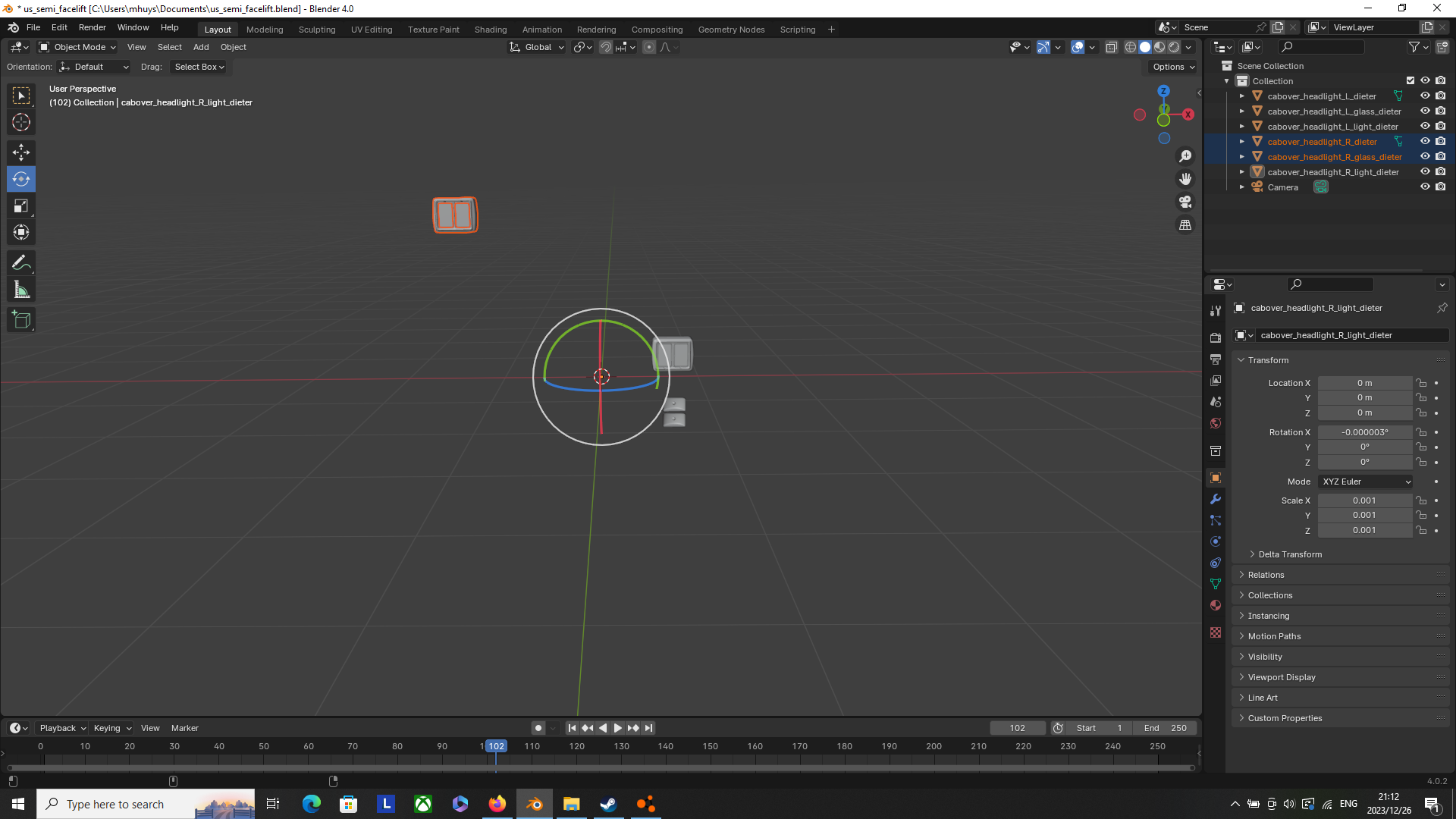Switch to the Shading workspace tab
This screenshot has width=1456, height=819.
coord(490,30)
